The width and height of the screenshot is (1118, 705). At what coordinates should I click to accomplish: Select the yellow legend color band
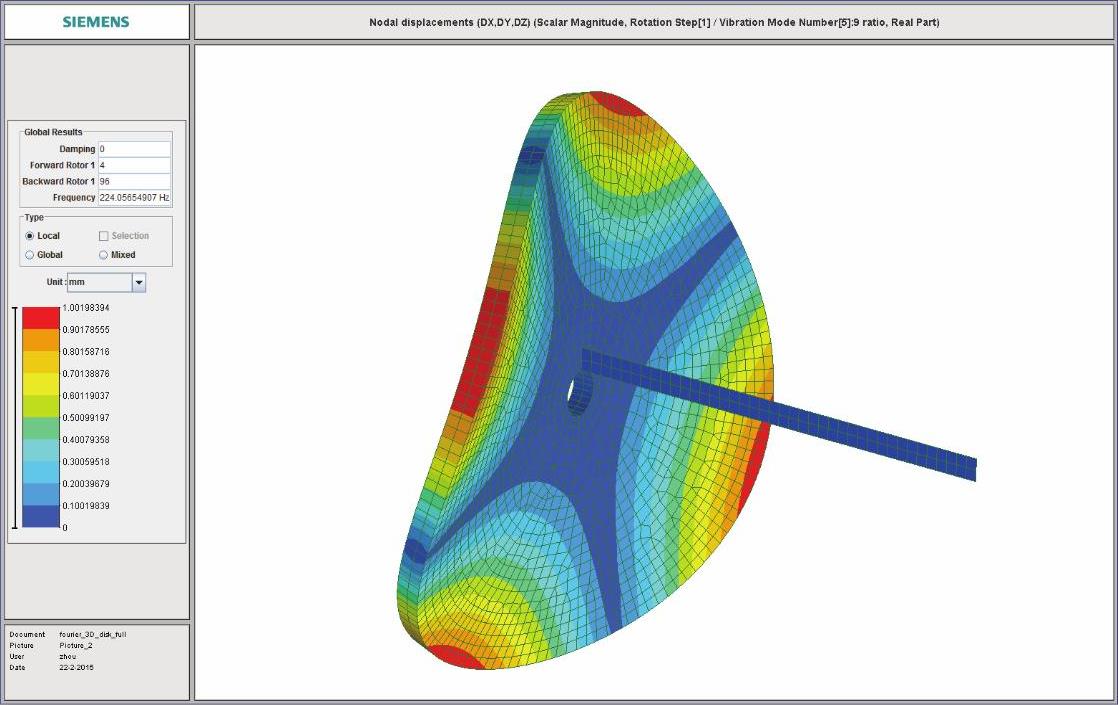point(42,384)
